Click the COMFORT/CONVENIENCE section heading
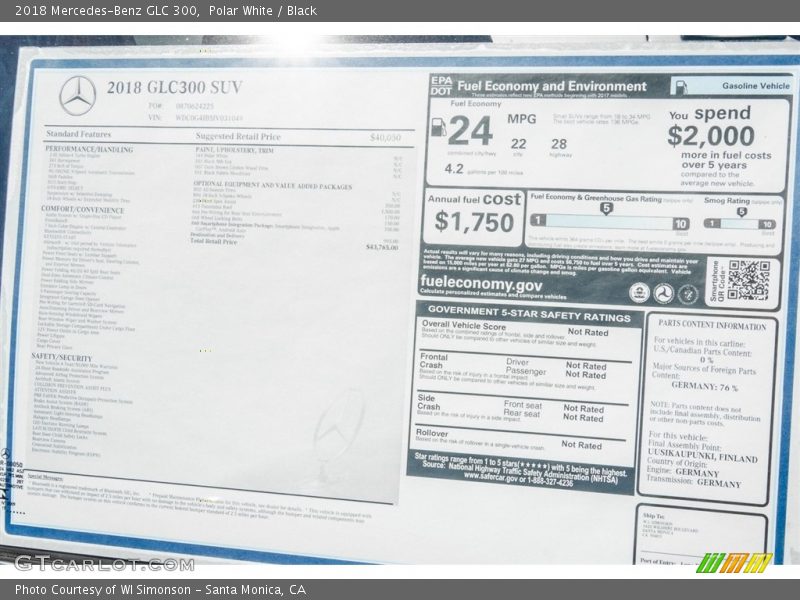The image size is (800, 600). [x=82, y=210]
